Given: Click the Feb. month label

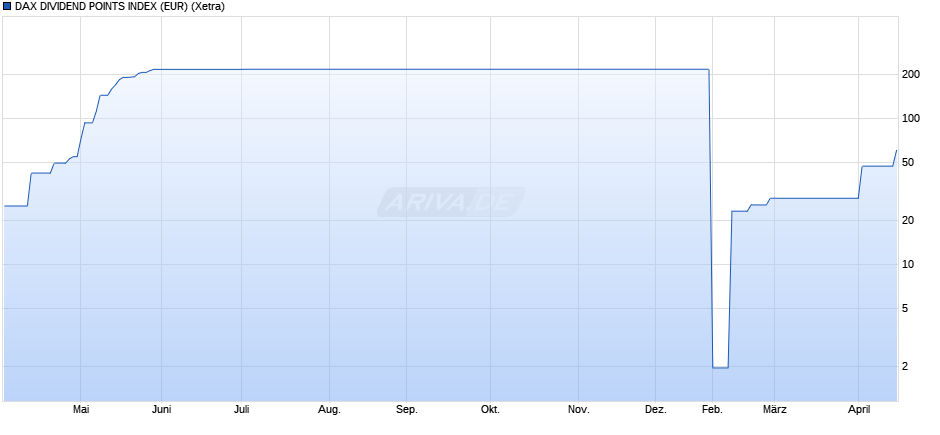Looking at the screenshot, I should click(x=711, y=410).
